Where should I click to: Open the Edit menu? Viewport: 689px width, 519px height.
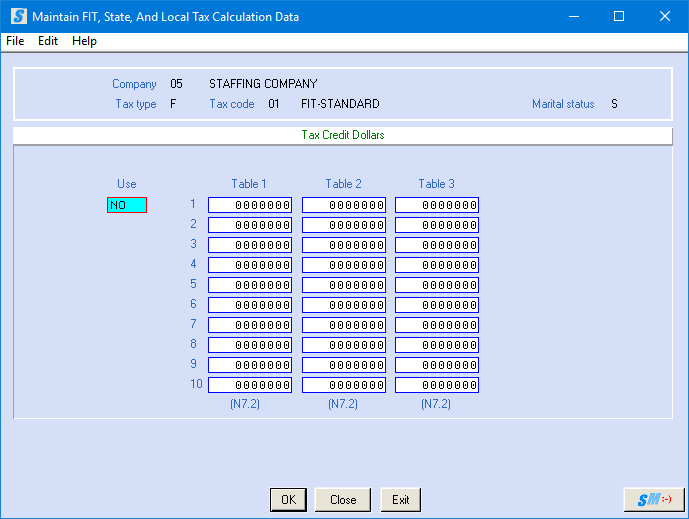coord(48,41)
